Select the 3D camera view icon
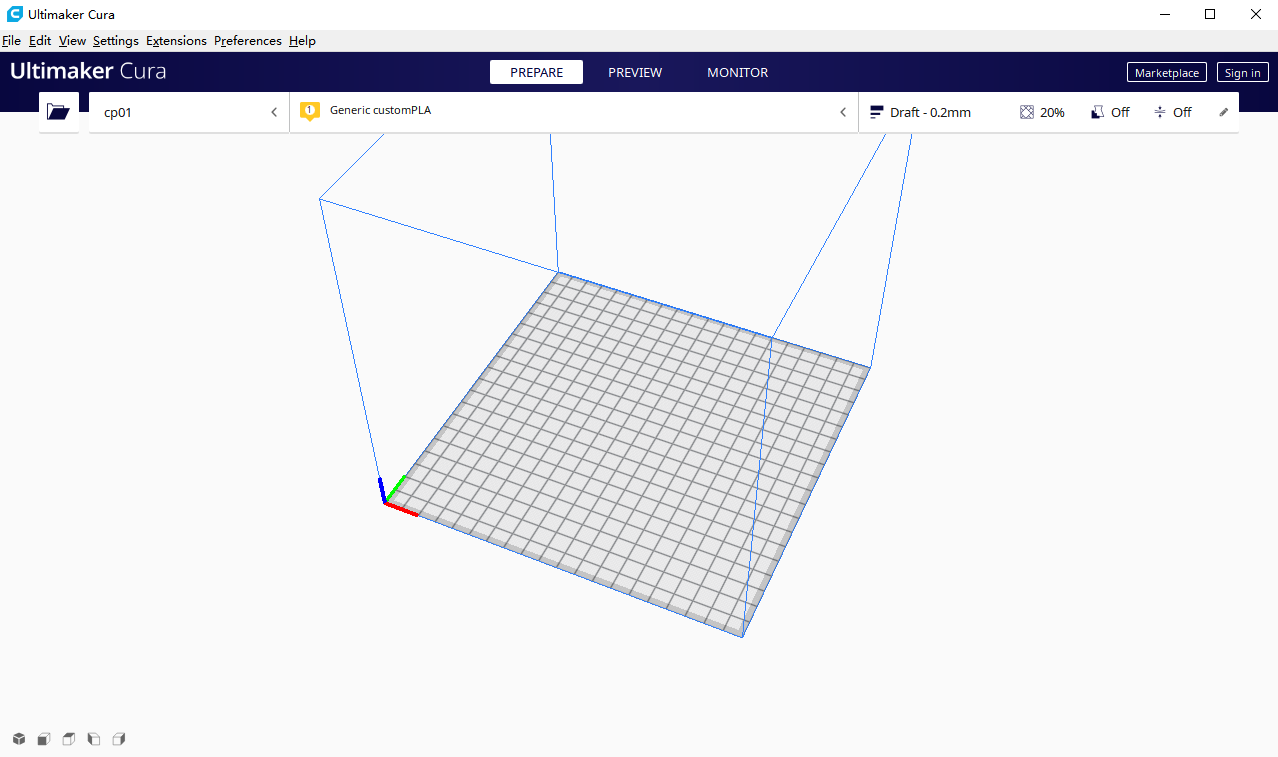The width and height of the screenshot is (1278, 757). click(18, 739)
